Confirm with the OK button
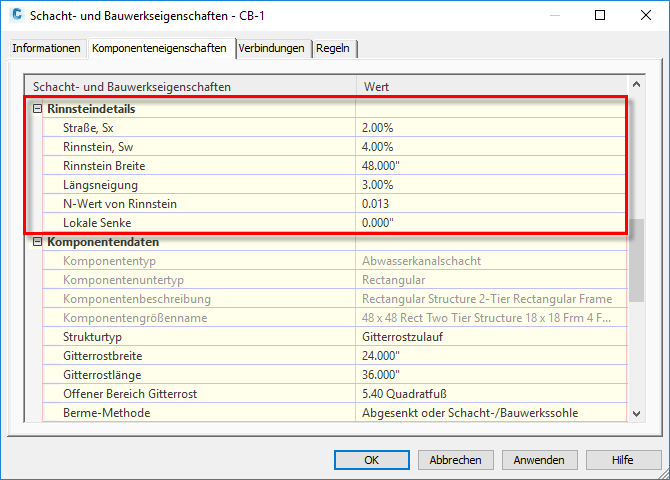 coord(371,460)
